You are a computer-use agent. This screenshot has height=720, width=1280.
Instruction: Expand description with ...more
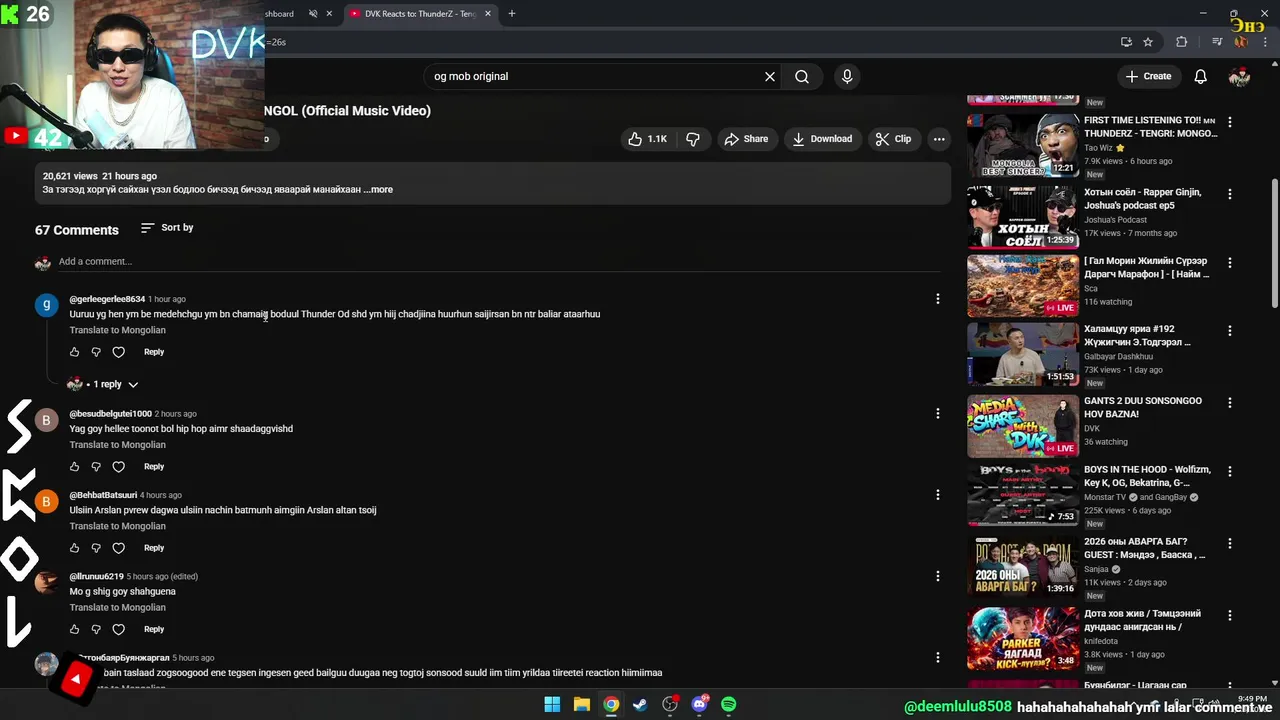pos(378,189)
